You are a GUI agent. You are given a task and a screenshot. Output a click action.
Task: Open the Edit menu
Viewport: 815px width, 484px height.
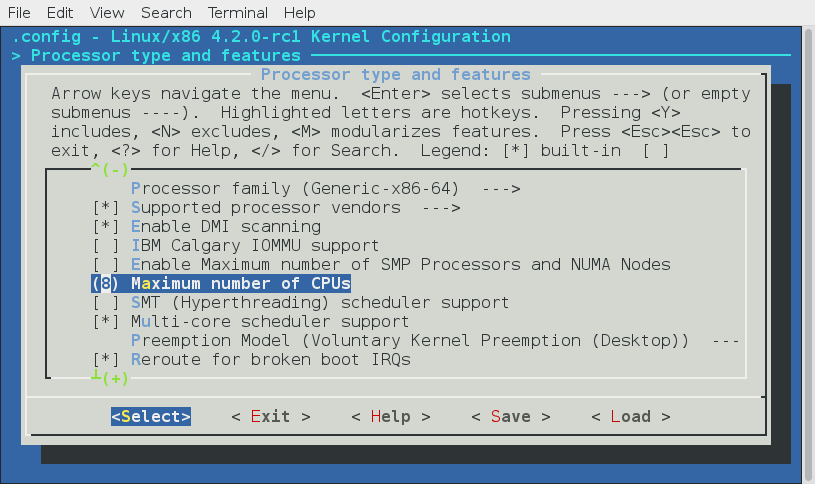point(60,13)
